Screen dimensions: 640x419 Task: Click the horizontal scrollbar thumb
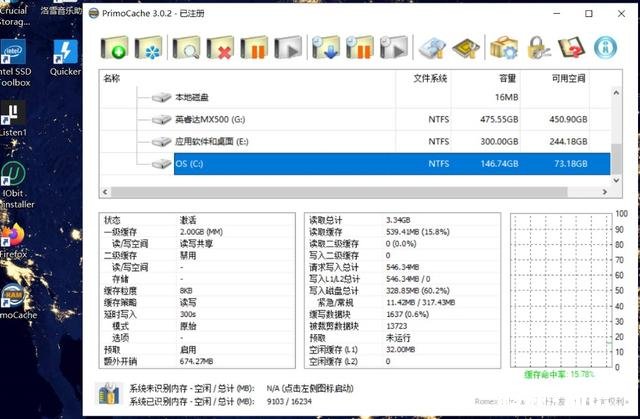pyautogui.click(x=339, y=192)
